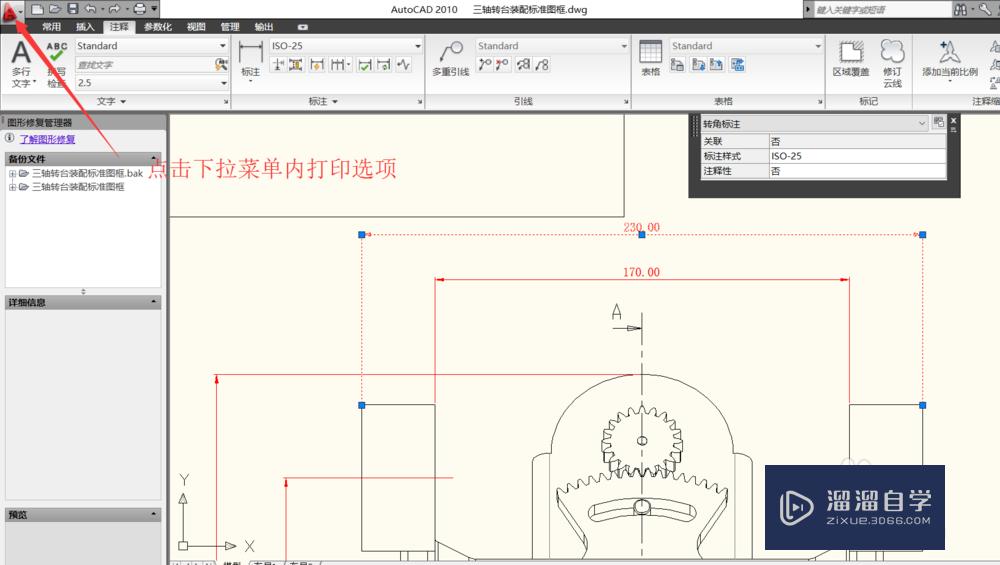Click the 查找文字 find text field
Viewport: 1000px width, 565px height.
[x=145, y=64]
